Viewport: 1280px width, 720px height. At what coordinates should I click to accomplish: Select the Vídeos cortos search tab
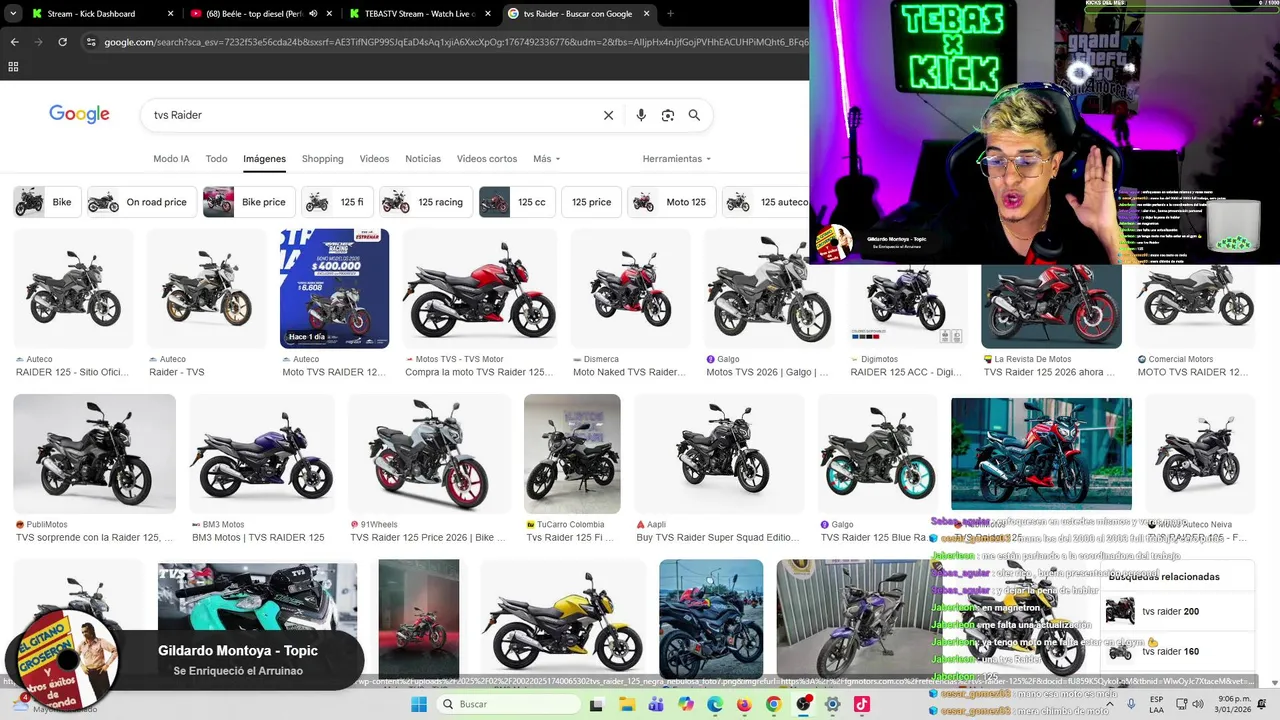[x=487, y=159]
